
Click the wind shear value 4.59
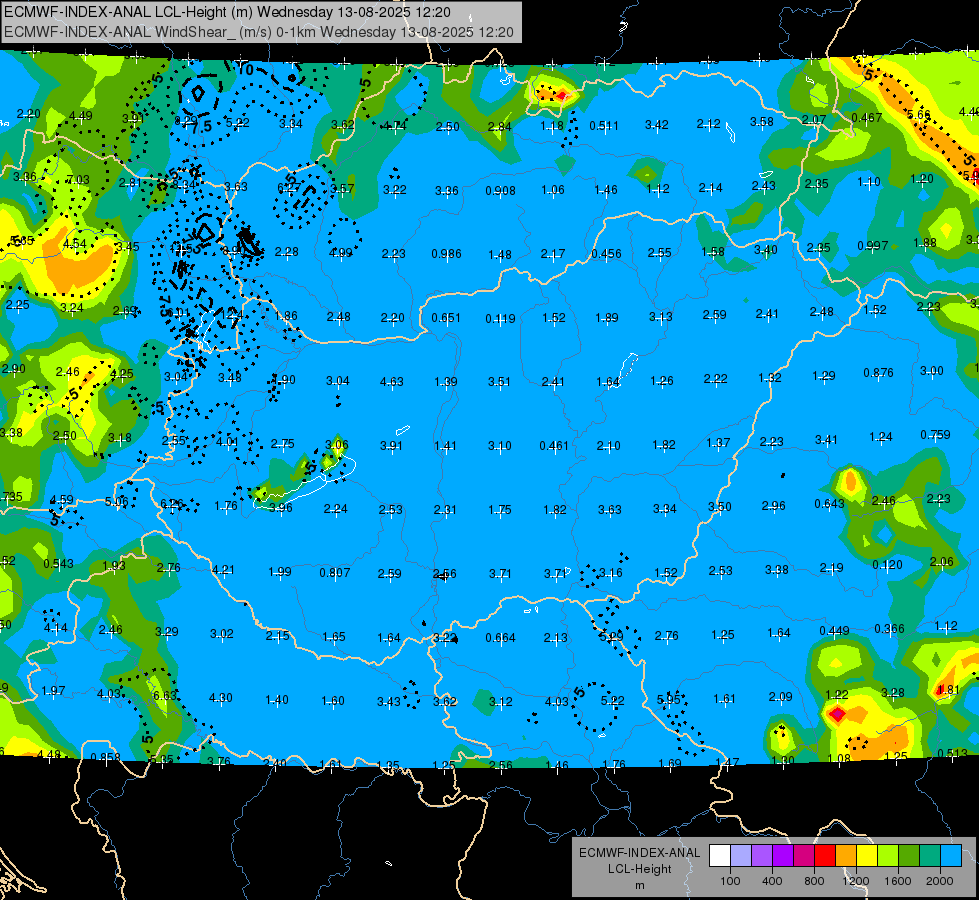pos(62,500)
